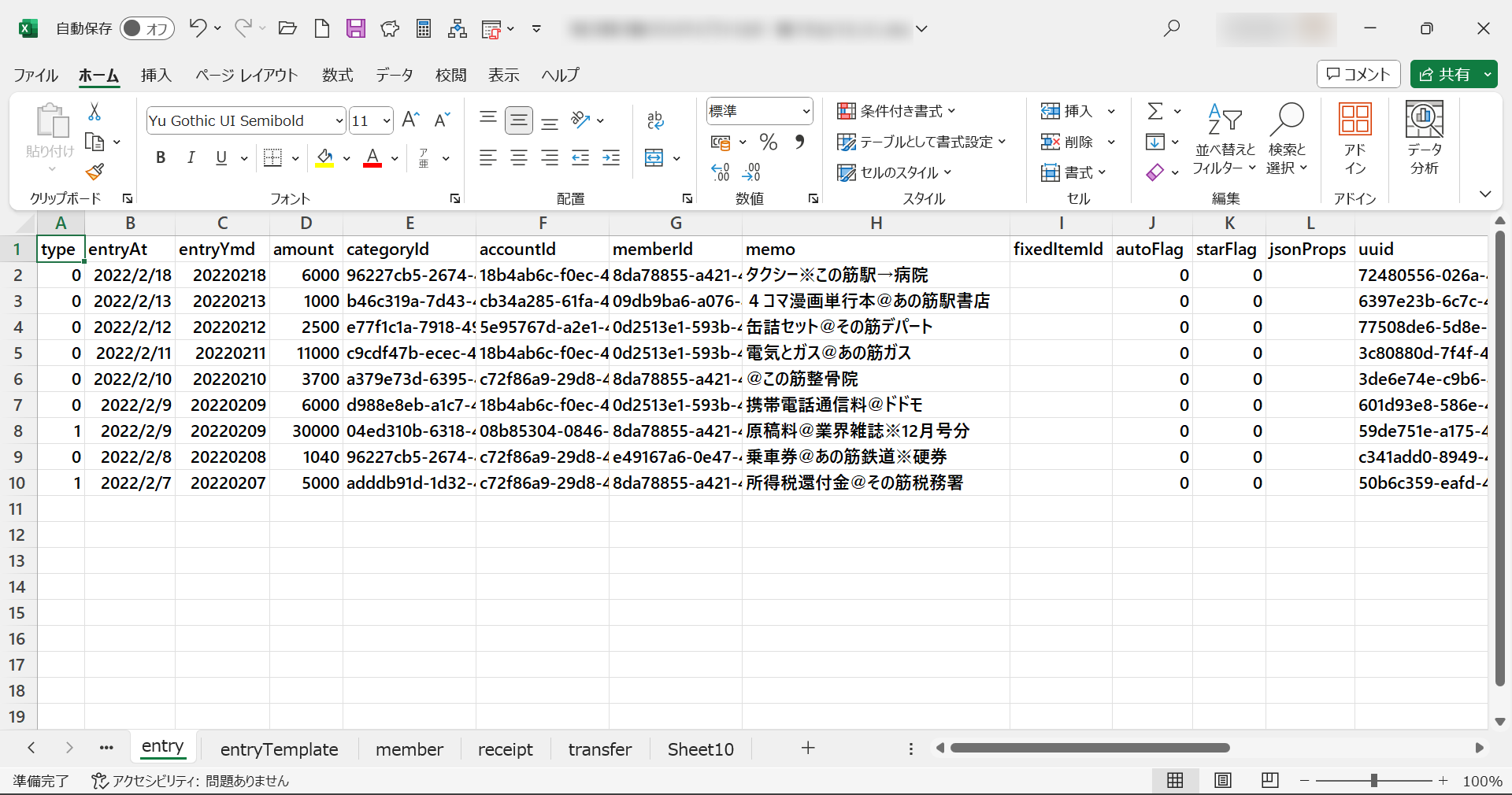The image size is (1512, 795).
Task: Open the Page Layout (ページ レイアウト) tab
Action: tap(246, 75)
